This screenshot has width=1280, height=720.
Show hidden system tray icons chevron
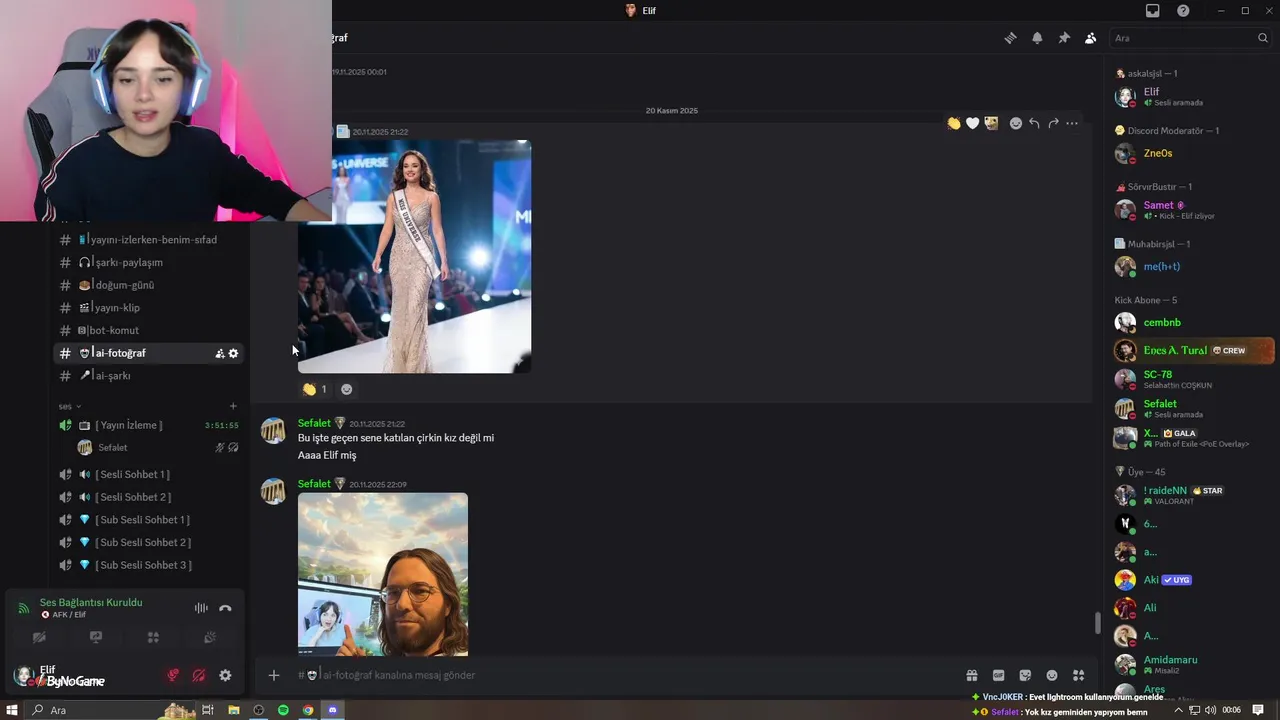click(x=1179, y=710)
